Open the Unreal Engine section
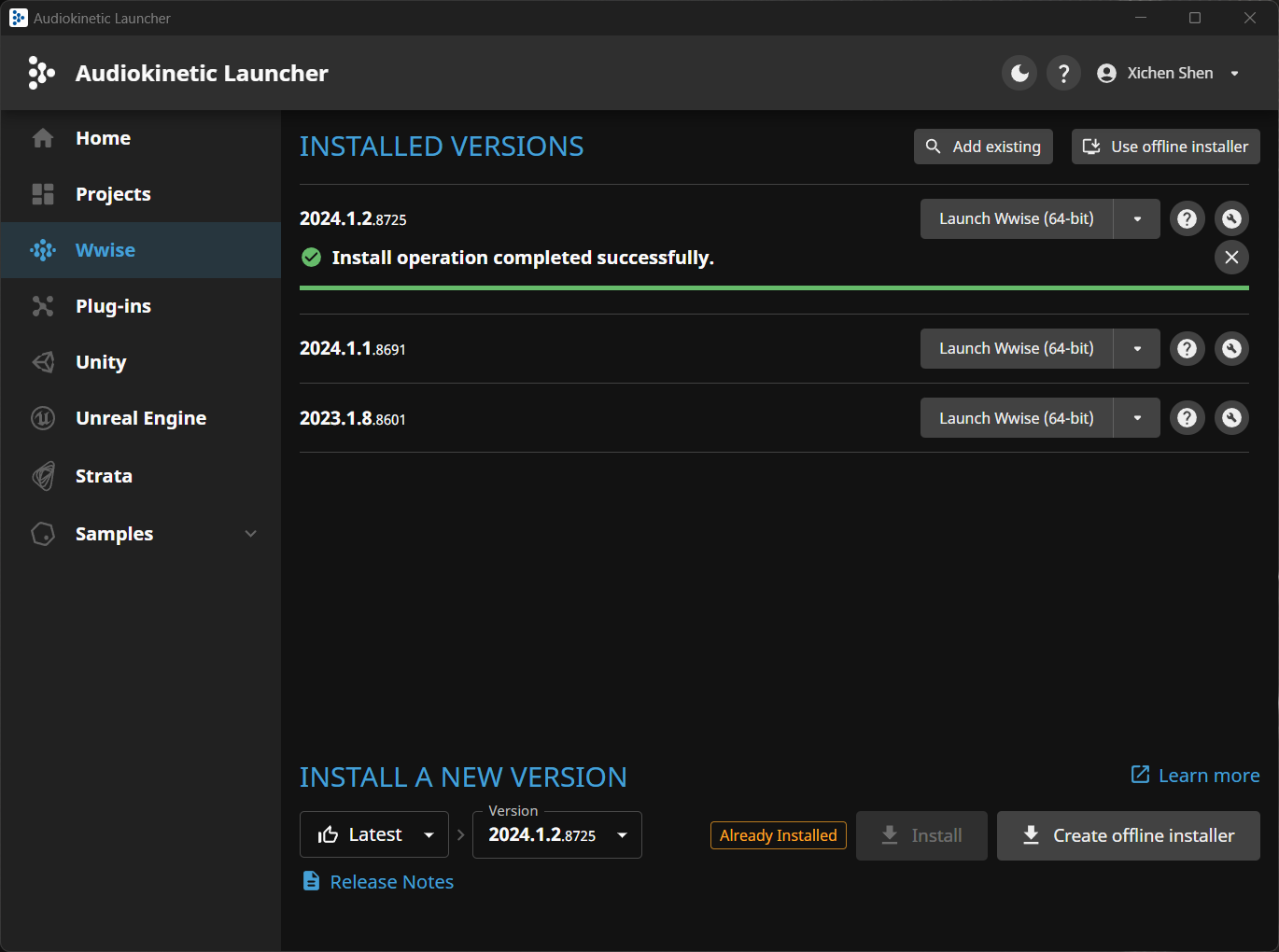The image size is (1279, 952). pos(140,418)
